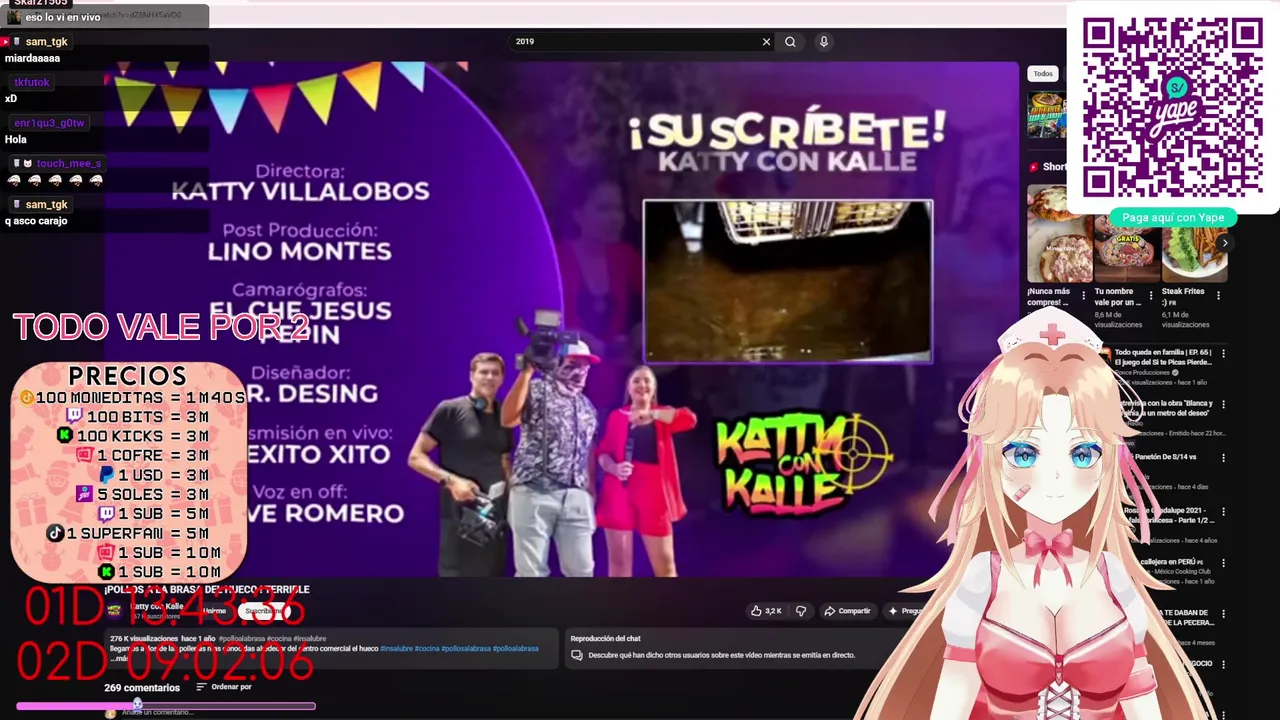The height and width of the screenshot is (720, 1280).
Task: Activate voice search microphone icon
Action: [824, 42]
